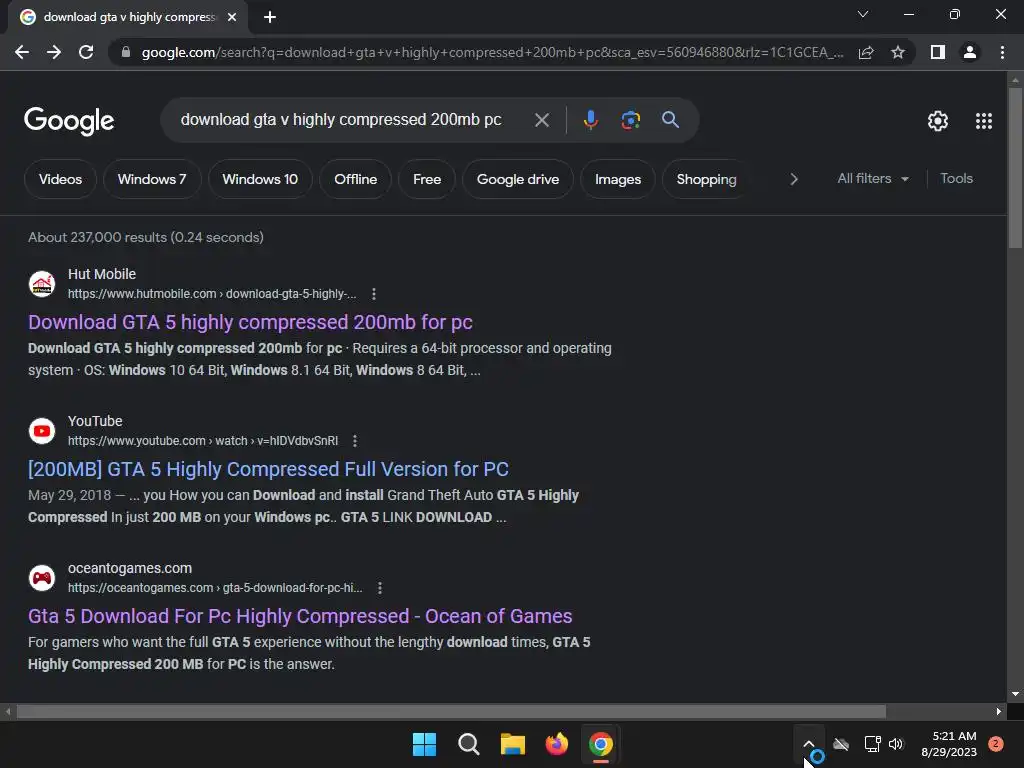Filter results by Google drive
The height and width of the screenshot is (768, 1024).
tap(518, 179)
